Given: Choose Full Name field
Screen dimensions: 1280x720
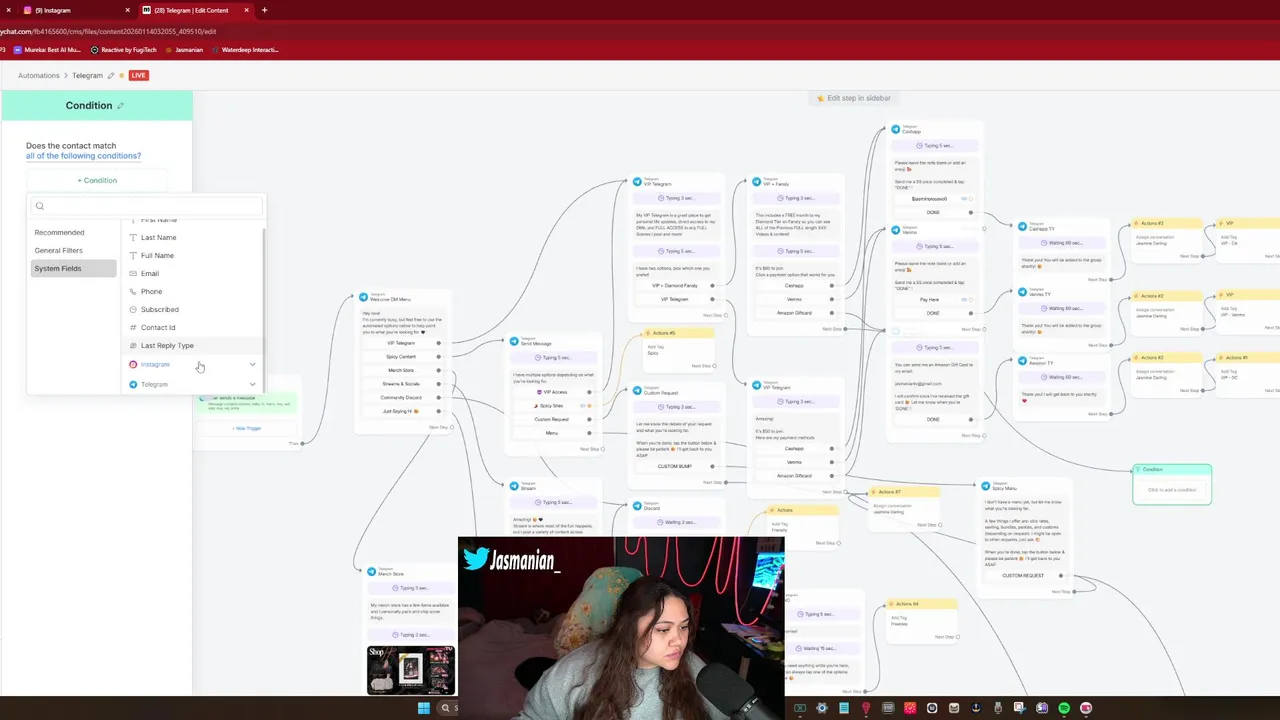Looking at the screenshot, I should click(193, 256).
